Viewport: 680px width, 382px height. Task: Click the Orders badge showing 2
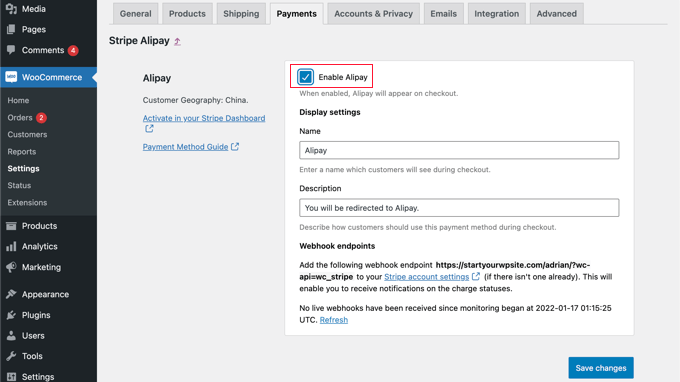(x=41, y=118)
